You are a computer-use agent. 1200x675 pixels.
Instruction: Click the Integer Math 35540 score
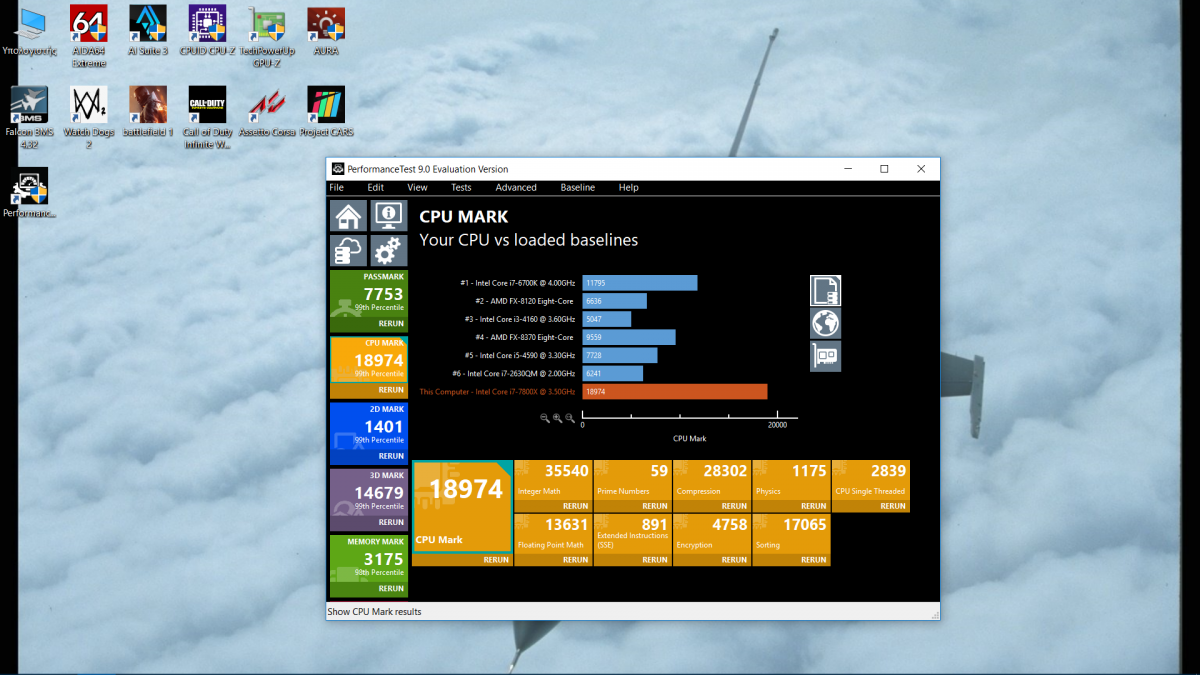click(x=566, y=471)
